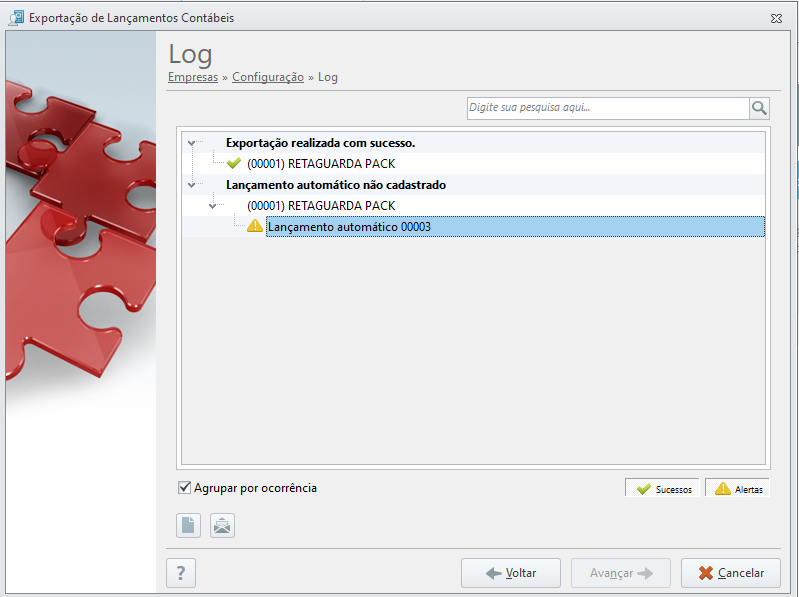Toggle Agrupar por ocorrência checkbox
799x597 pixels.
coord(184,487)
